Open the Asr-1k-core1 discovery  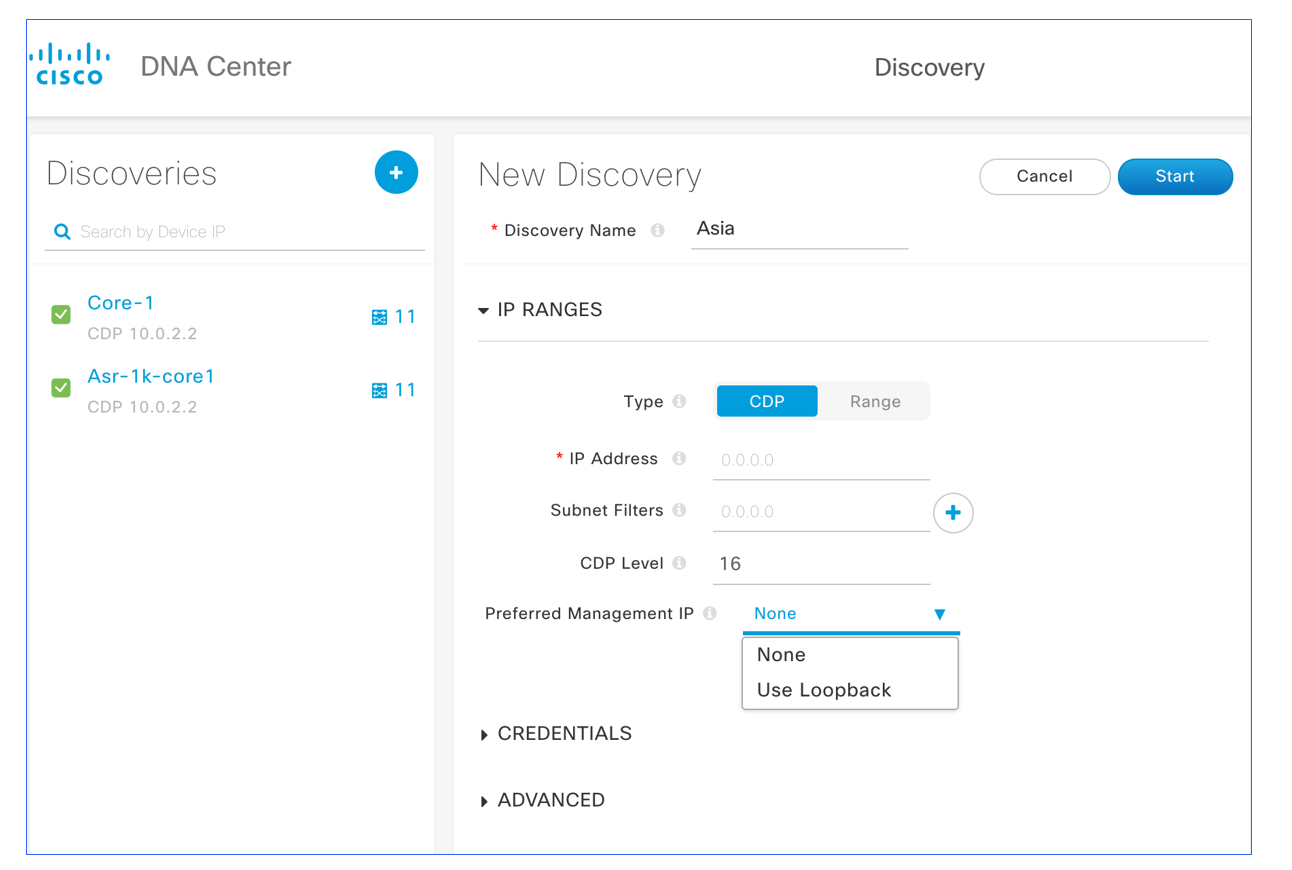click(151, 377)
